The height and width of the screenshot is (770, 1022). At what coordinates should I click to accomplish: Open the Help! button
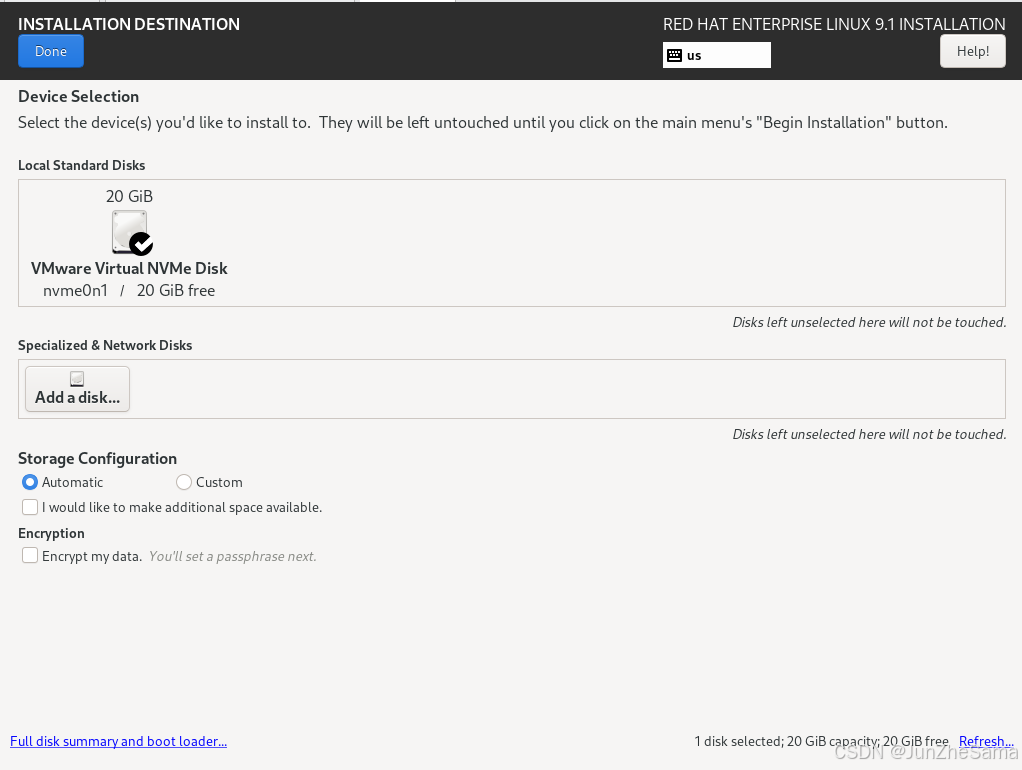(x=972, y=52)
